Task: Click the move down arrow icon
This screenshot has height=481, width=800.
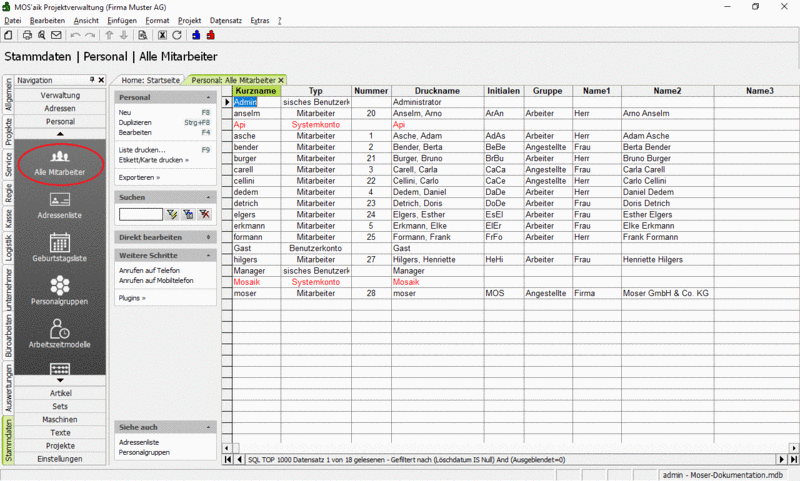Action: coord(123,35)
